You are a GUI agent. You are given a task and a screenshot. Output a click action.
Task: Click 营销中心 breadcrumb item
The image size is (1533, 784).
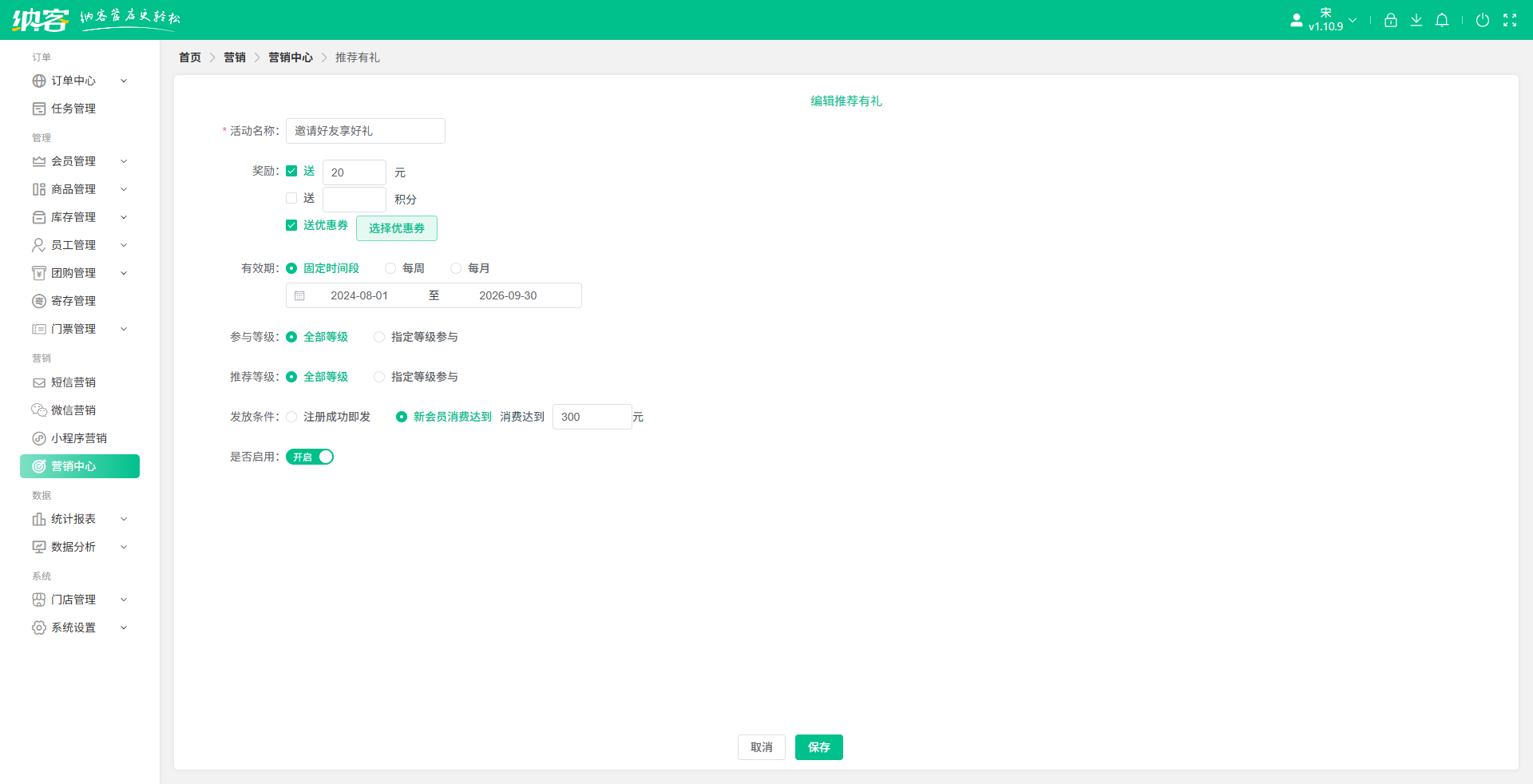coord(291,57)
